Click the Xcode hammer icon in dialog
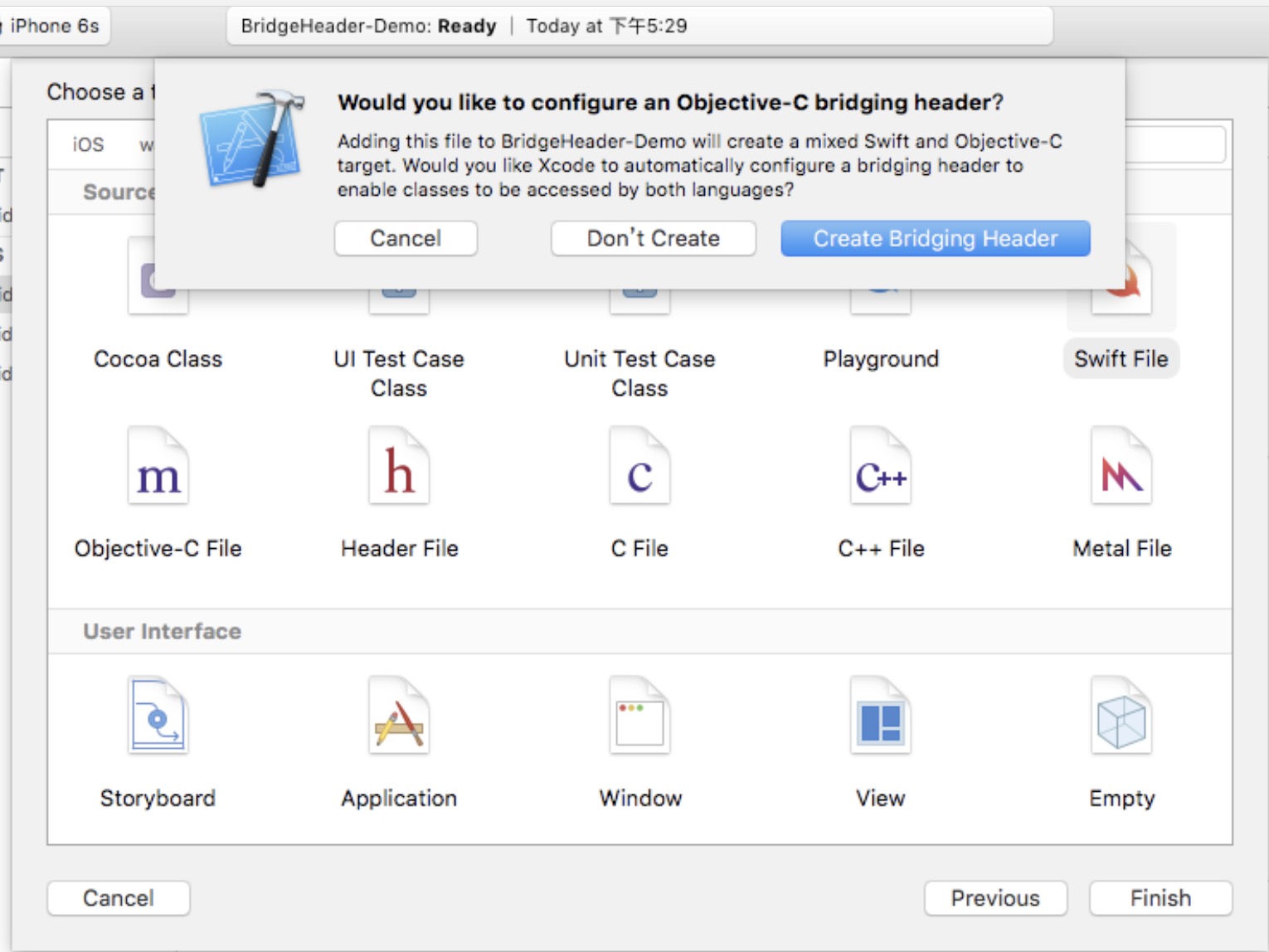 [x=253, y=138]
